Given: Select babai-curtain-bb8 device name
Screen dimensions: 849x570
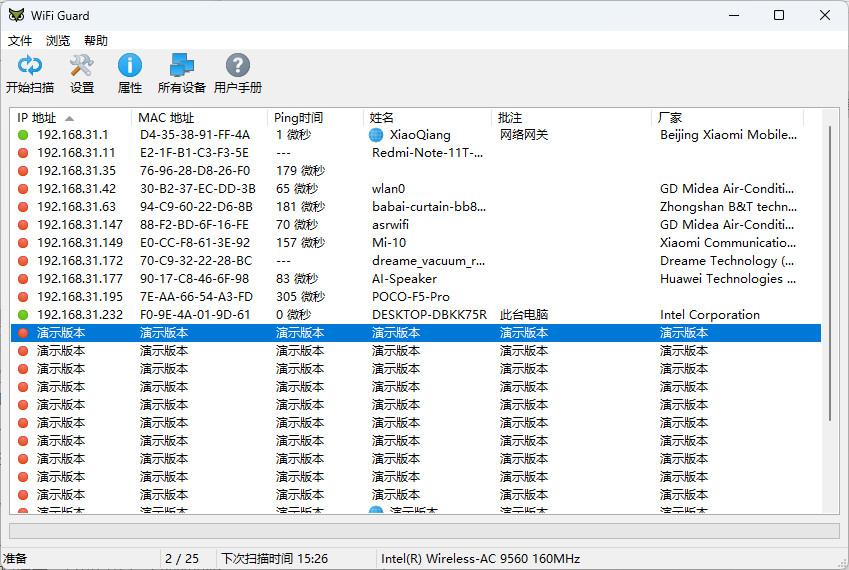Looking at the screenshot, I should click(x=429, y=207).
